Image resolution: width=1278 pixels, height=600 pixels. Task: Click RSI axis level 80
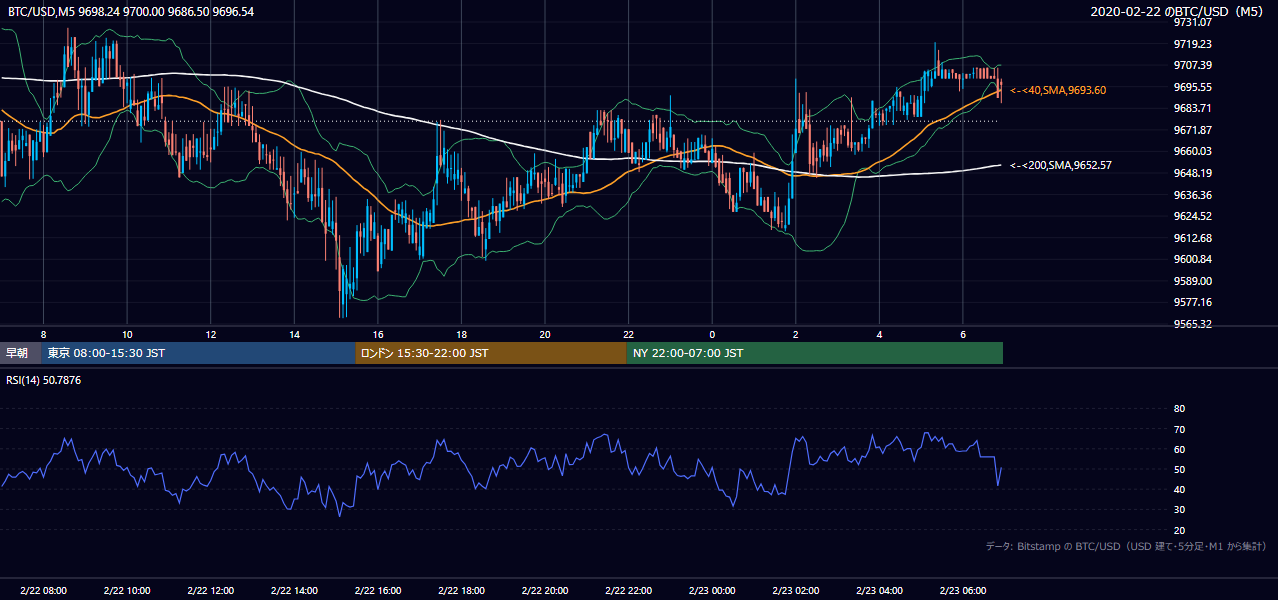[1179, 409]
